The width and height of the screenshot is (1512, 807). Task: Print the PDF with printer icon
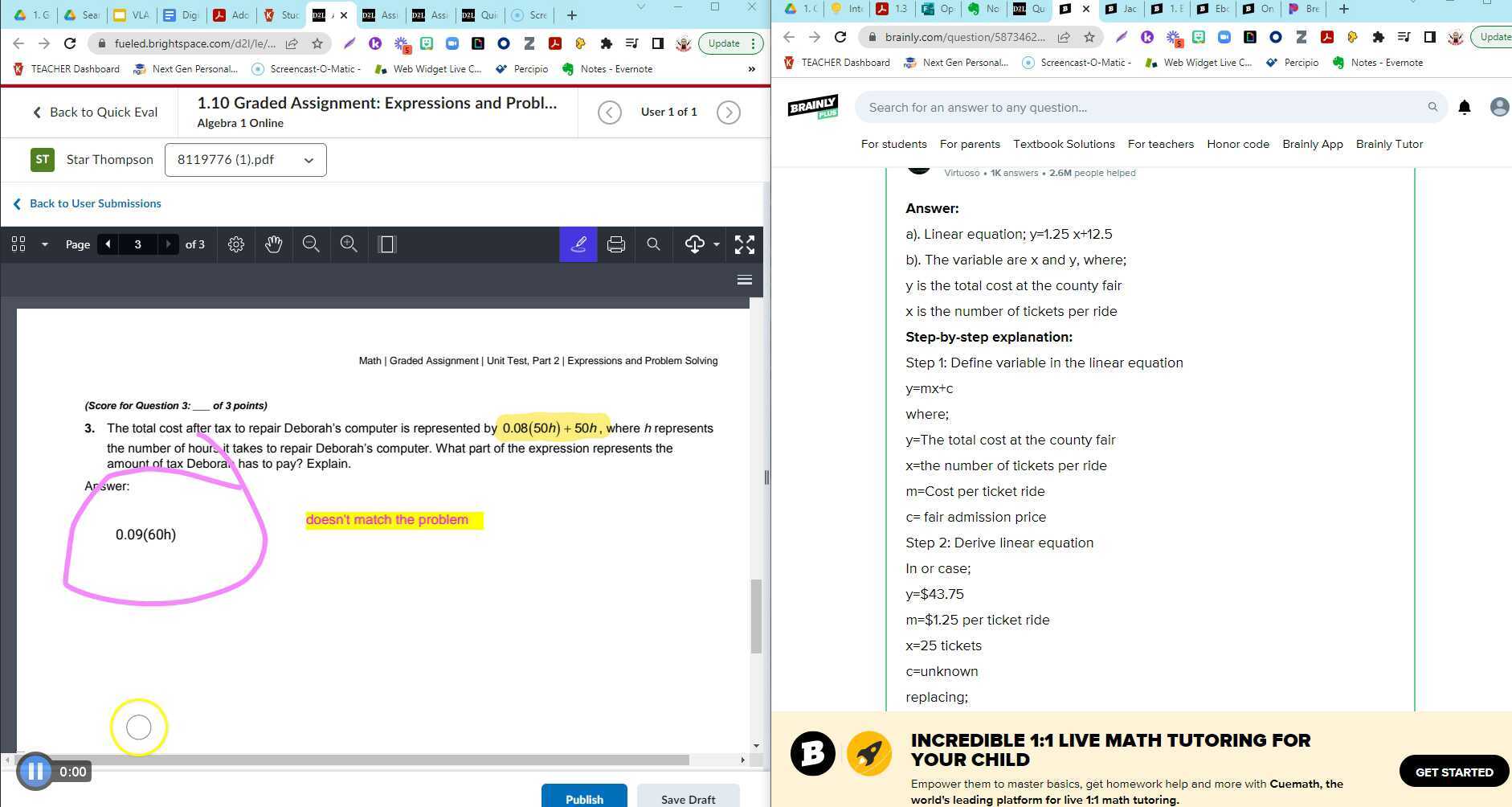coord(615,244)
